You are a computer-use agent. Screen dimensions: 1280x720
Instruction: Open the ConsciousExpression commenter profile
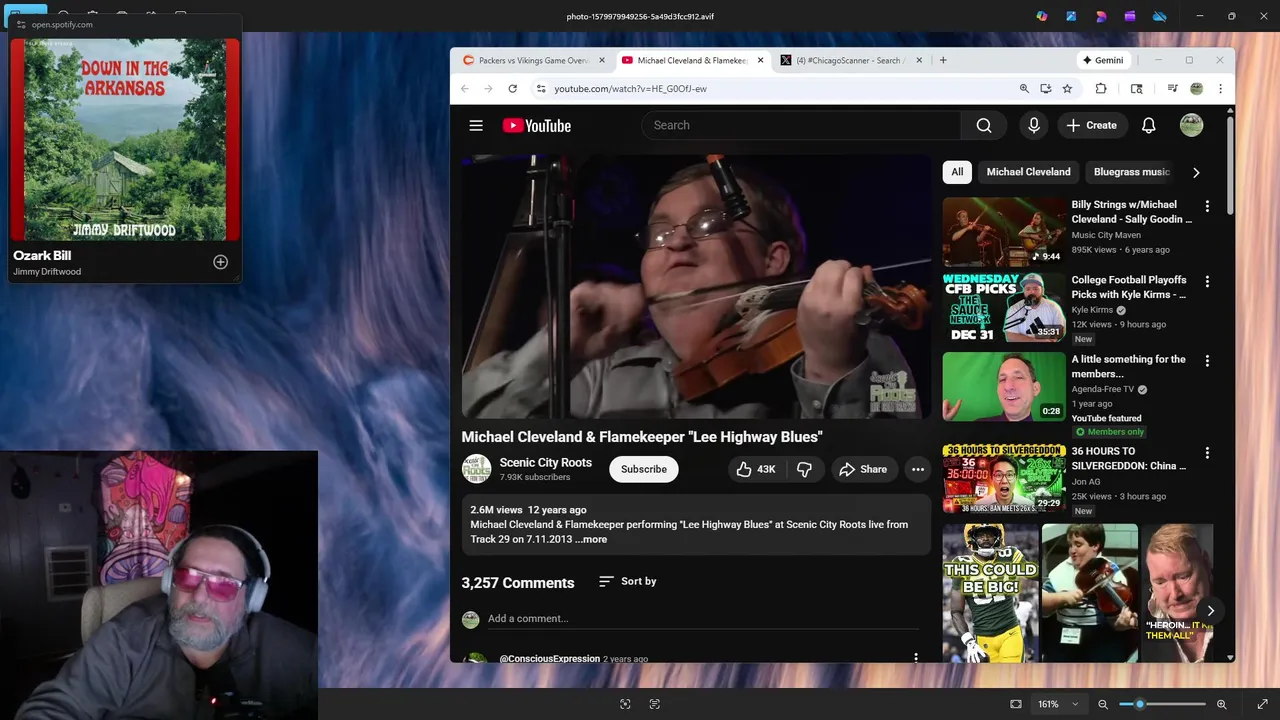coord(550,658)
